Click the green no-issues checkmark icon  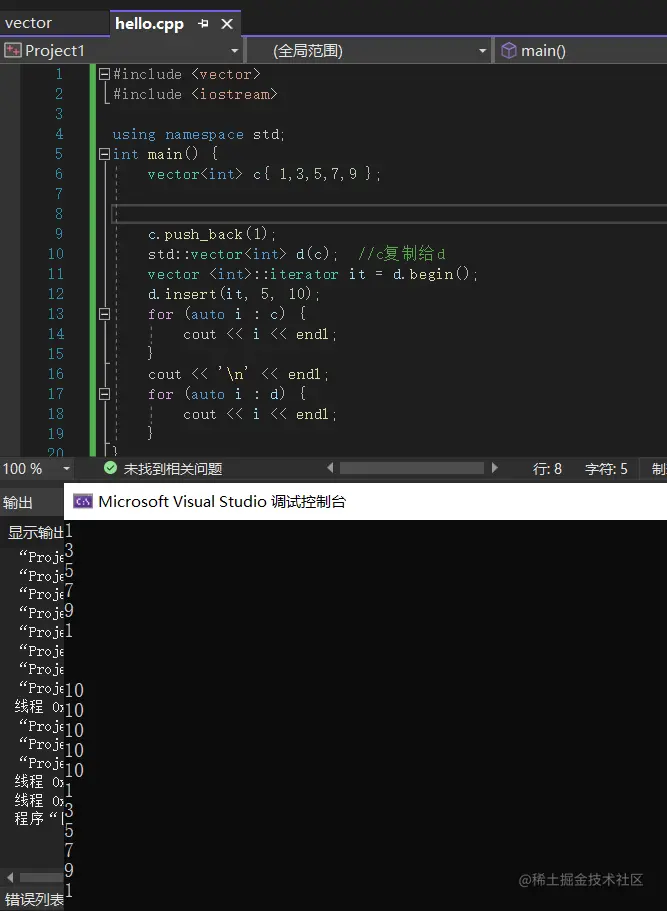point(110,468)
